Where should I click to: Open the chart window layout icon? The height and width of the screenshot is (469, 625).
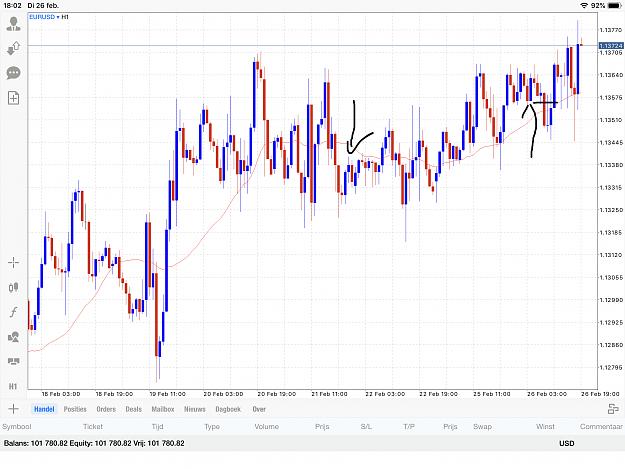point(14,361)
